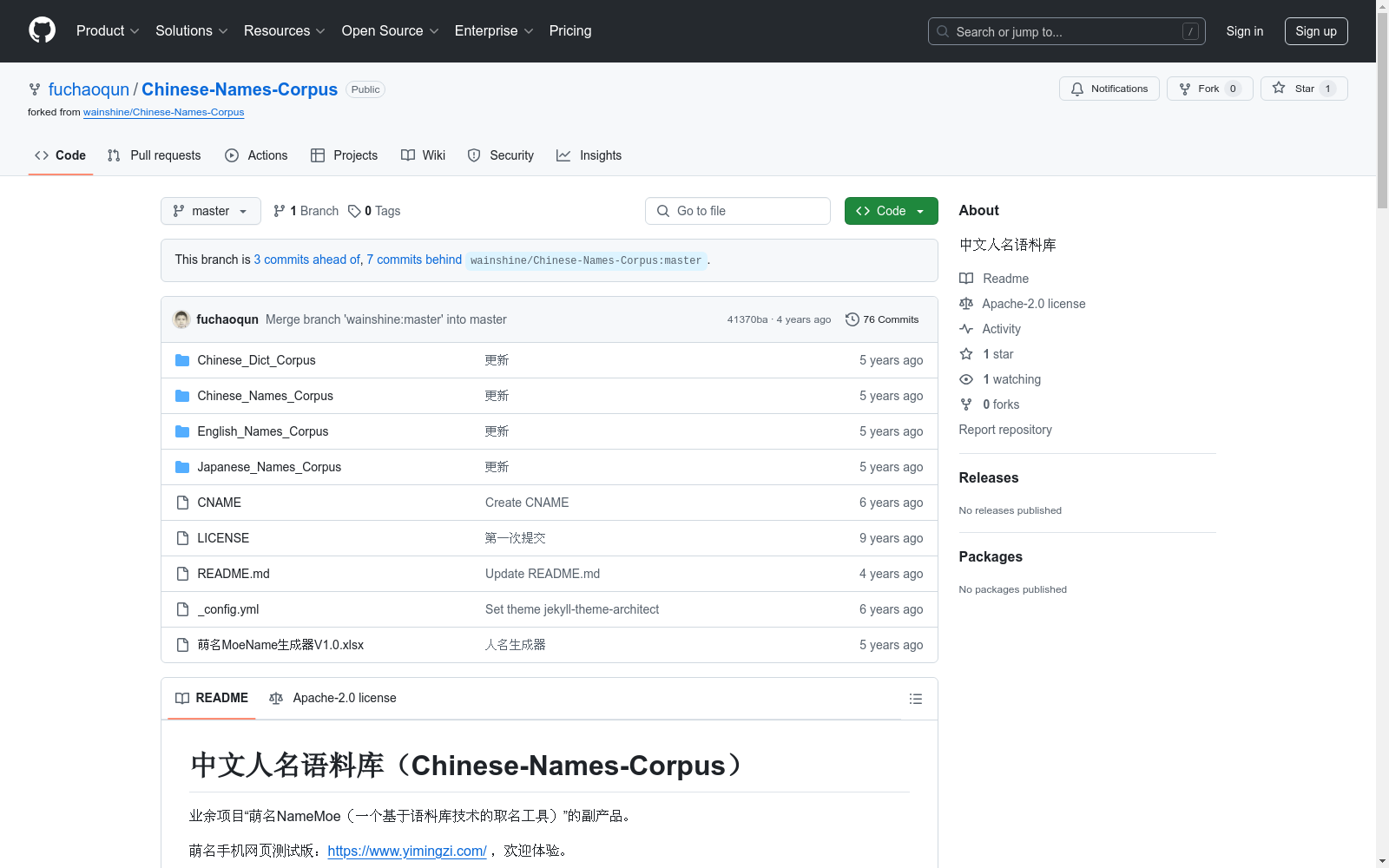Click Report repository
The width and height of the screenshot is (1389, 868).
(x=1005, y=430)
